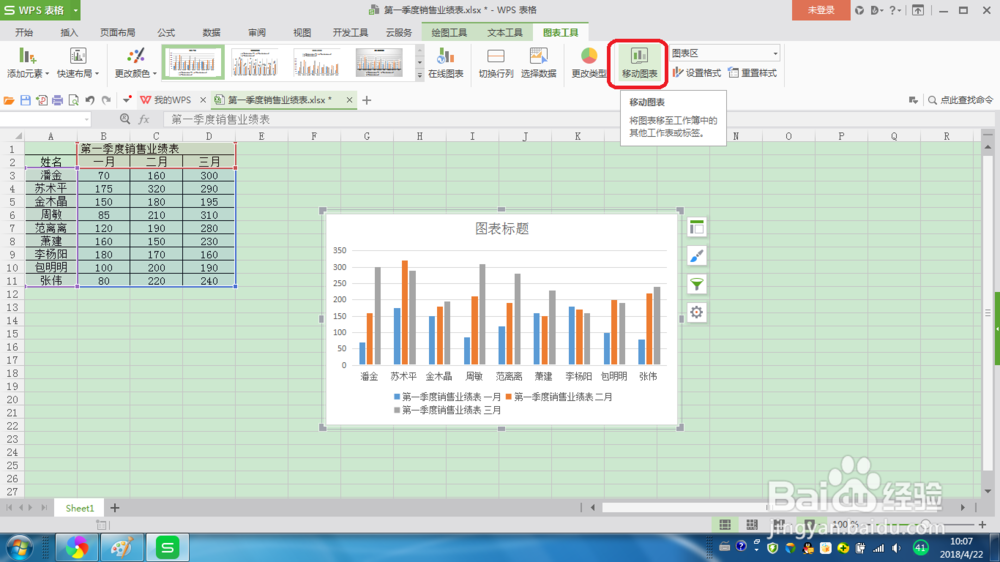Redo the last undone action
The width and height of the screenshot is (1000, 562).
pos(107,100)
